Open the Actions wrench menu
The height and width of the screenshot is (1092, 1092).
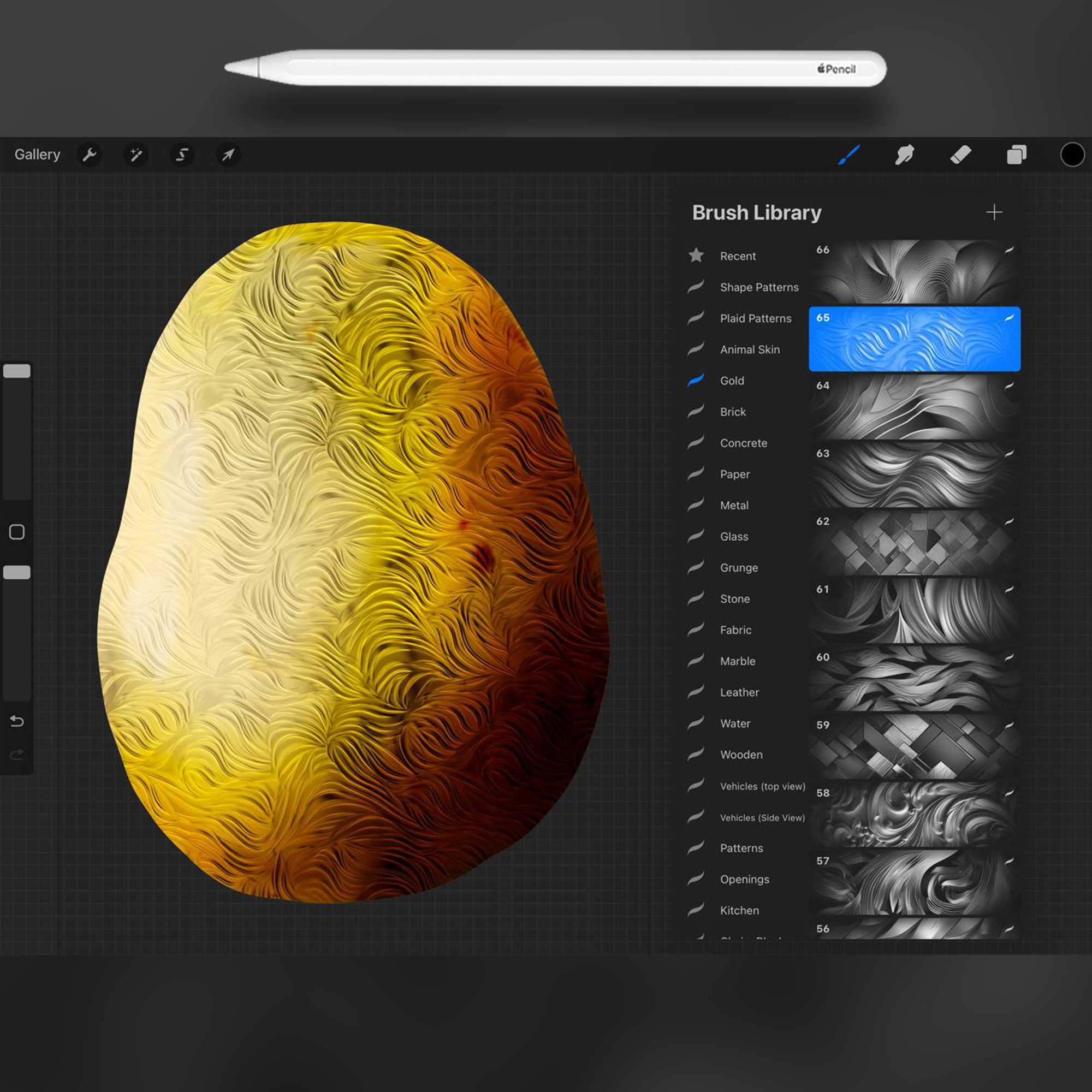(90, 155)
